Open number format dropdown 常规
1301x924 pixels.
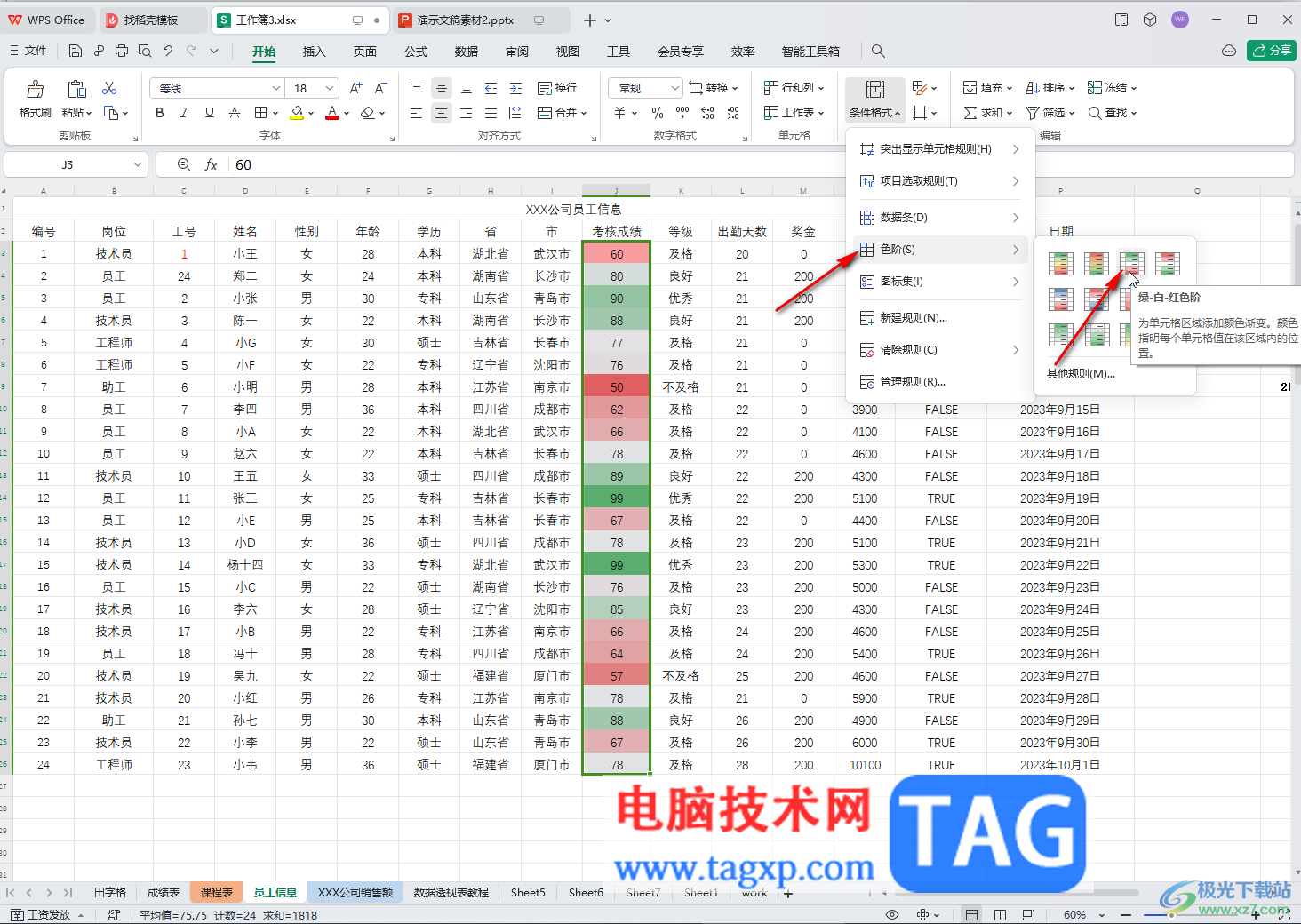pyautogui.click(x=675, y=88)
